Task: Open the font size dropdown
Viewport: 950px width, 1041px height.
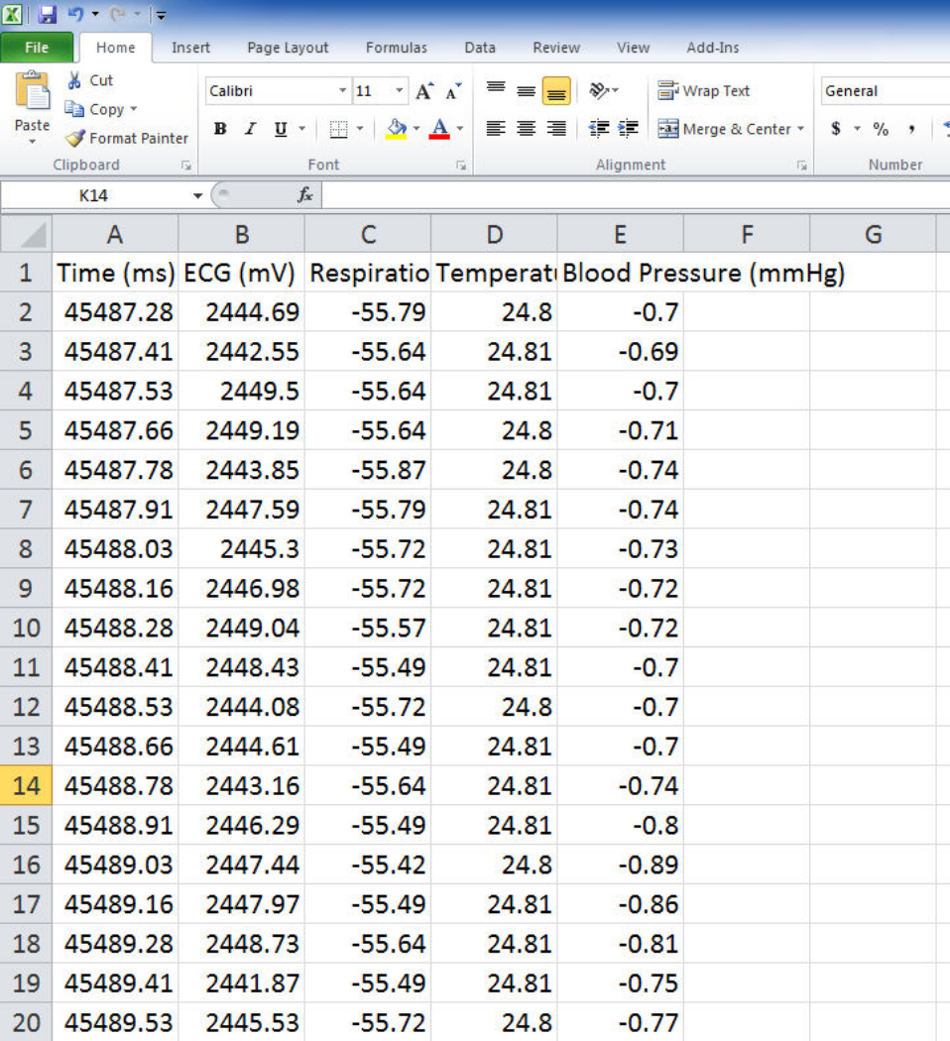Action: (399, 91)
